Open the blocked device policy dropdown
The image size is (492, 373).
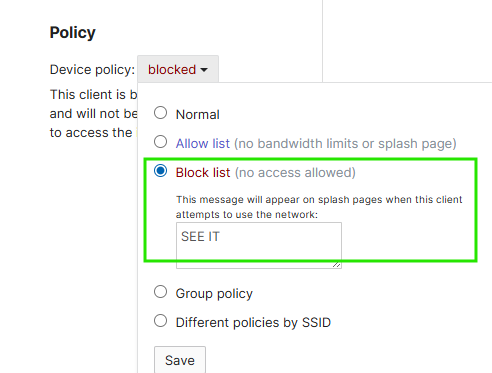[178, 69]
